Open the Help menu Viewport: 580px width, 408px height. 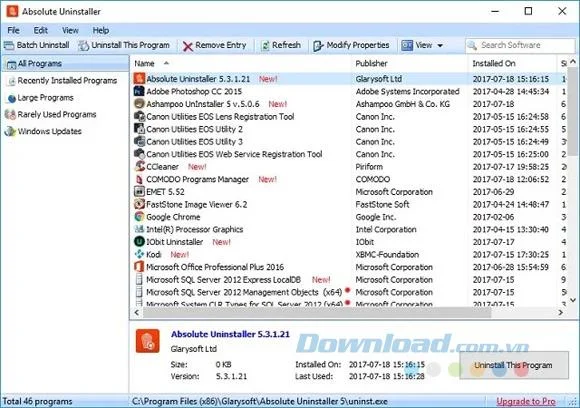pyautogui.click(x=101, y=30)
